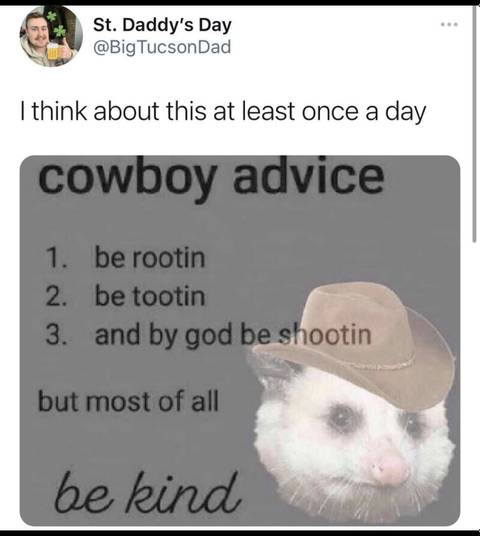Click the number 3 in the advice list
The width and height of the screenshot is (480, 536).
[52, 335]
